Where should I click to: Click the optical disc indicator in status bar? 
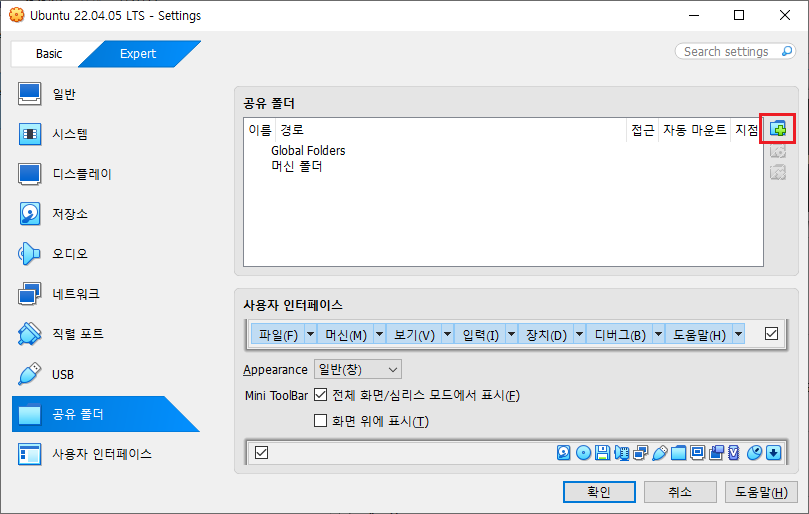click(x=584, y=453)
